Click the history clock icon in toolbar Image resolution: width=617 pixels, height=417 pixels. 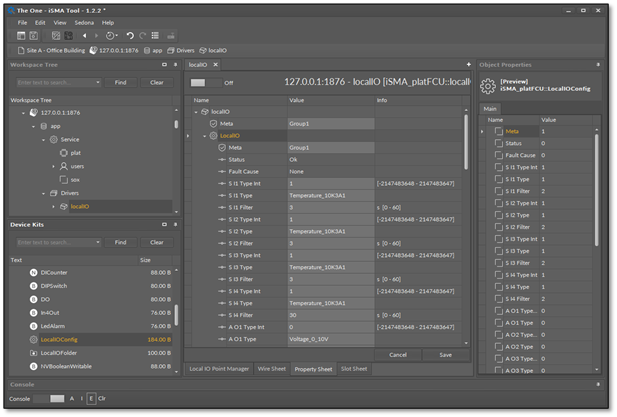point(111,35)
